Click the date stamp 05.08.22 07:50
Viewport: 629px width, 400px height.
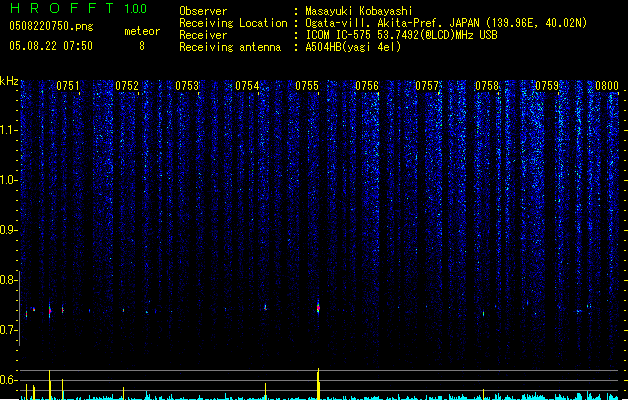(51, 46)
